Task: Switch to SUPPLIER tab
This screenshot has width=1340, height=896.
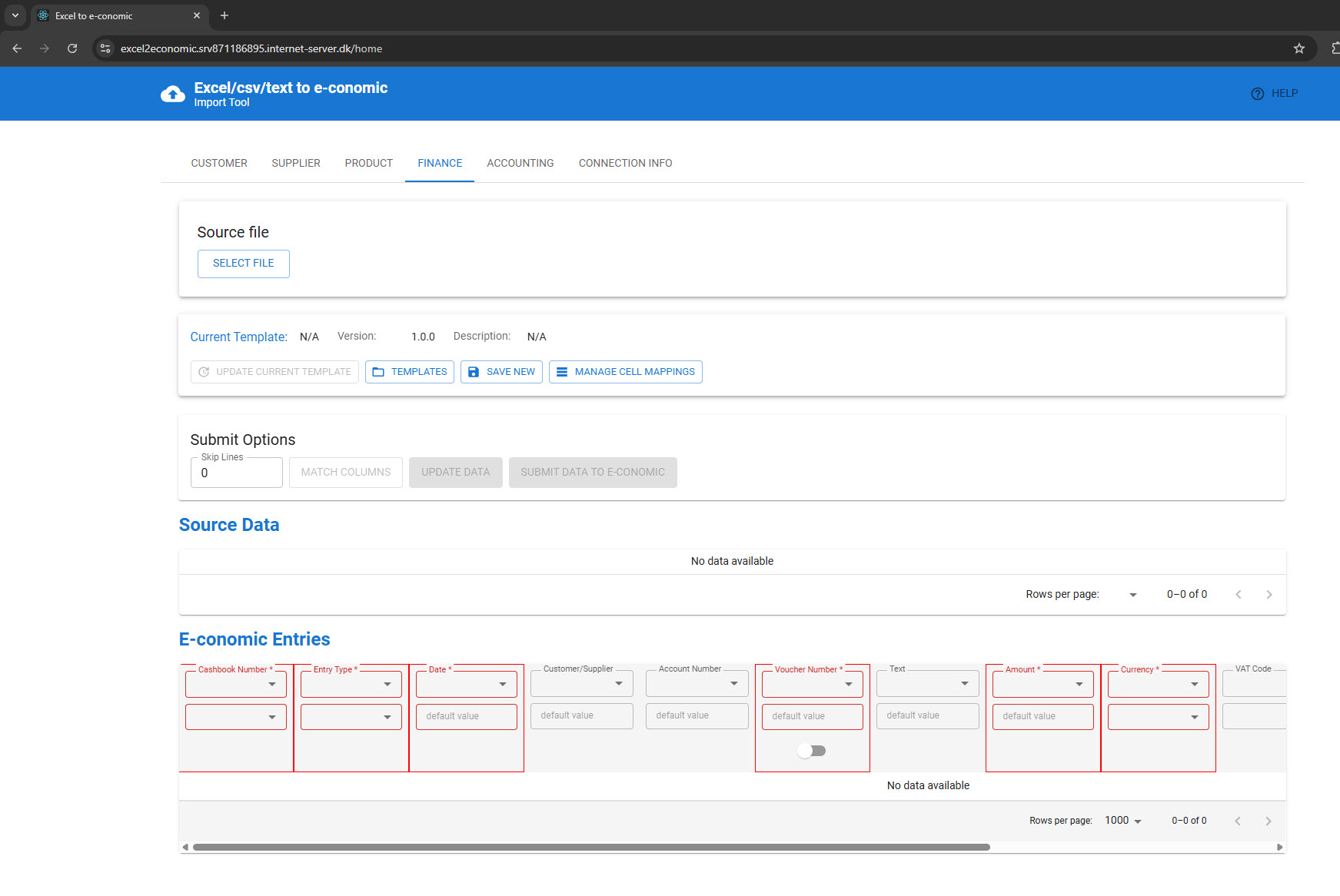Action: coord(296,163)
